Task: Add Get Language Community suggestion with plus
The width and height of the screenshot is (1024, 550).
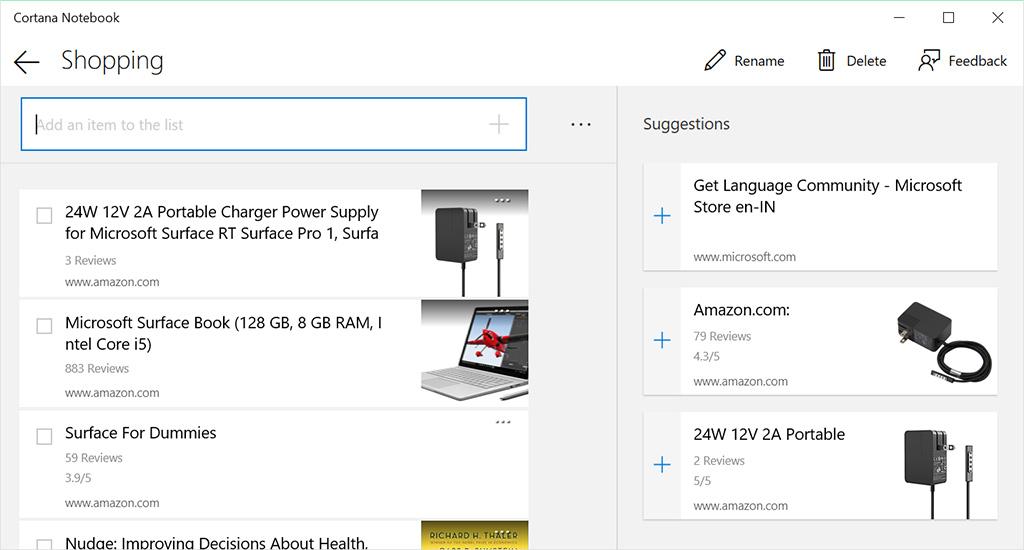Action: click(x=662, y=216)
